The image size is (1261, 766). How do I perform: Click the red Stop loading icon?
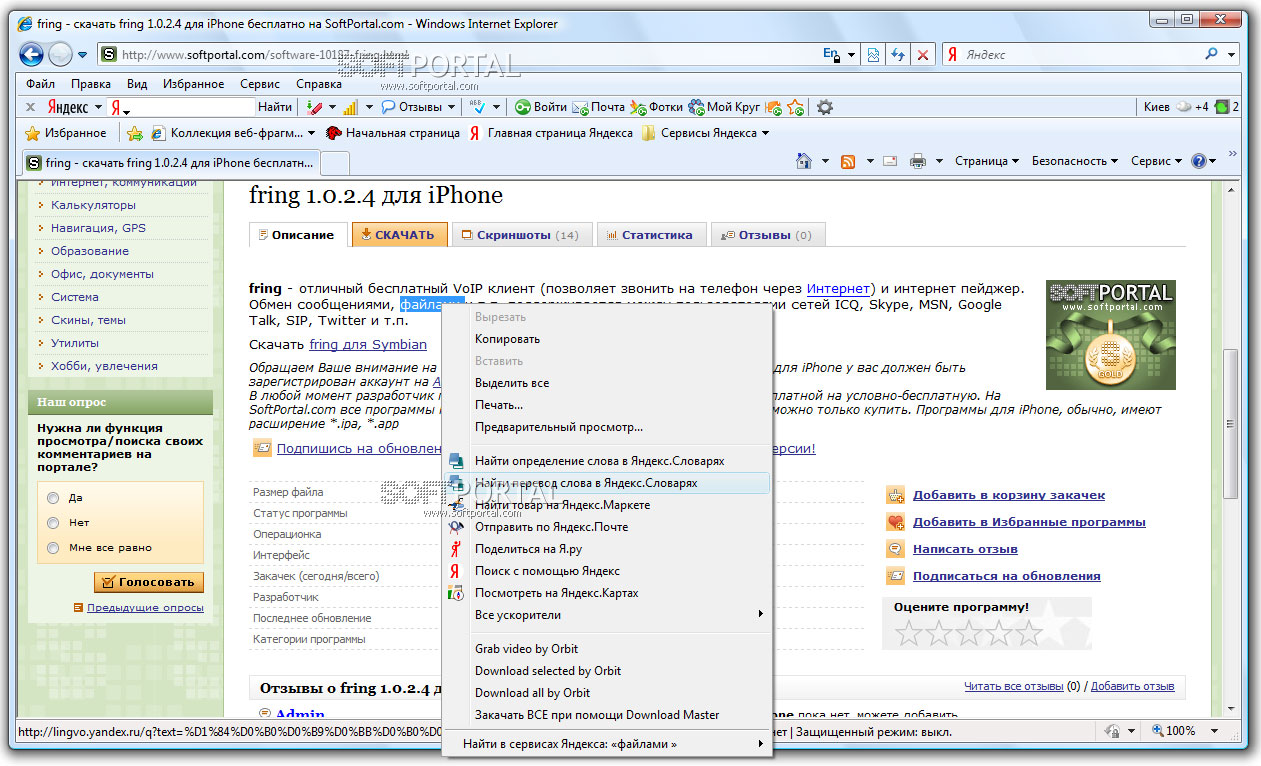[923, 55]
